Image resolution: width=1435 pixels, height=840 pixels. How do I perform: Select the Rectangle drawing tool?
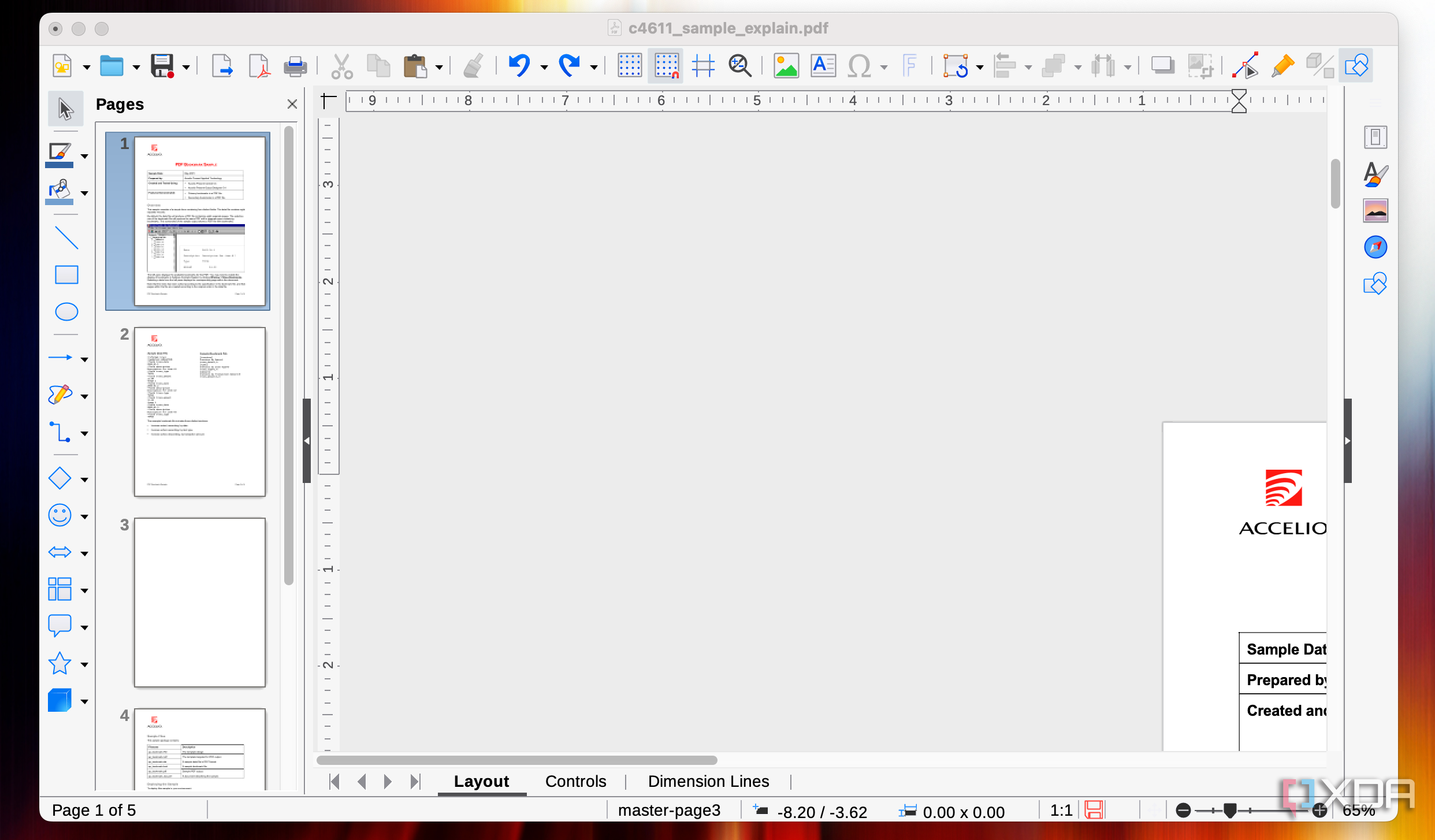tap(66, 275)
